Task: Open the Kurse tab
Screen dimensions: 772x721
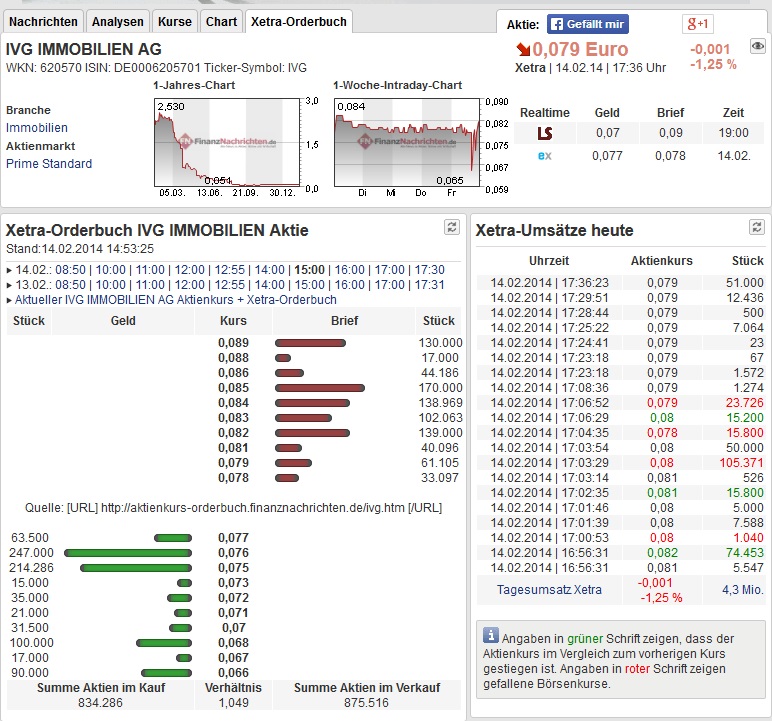Action: click(x=175, y=22)
